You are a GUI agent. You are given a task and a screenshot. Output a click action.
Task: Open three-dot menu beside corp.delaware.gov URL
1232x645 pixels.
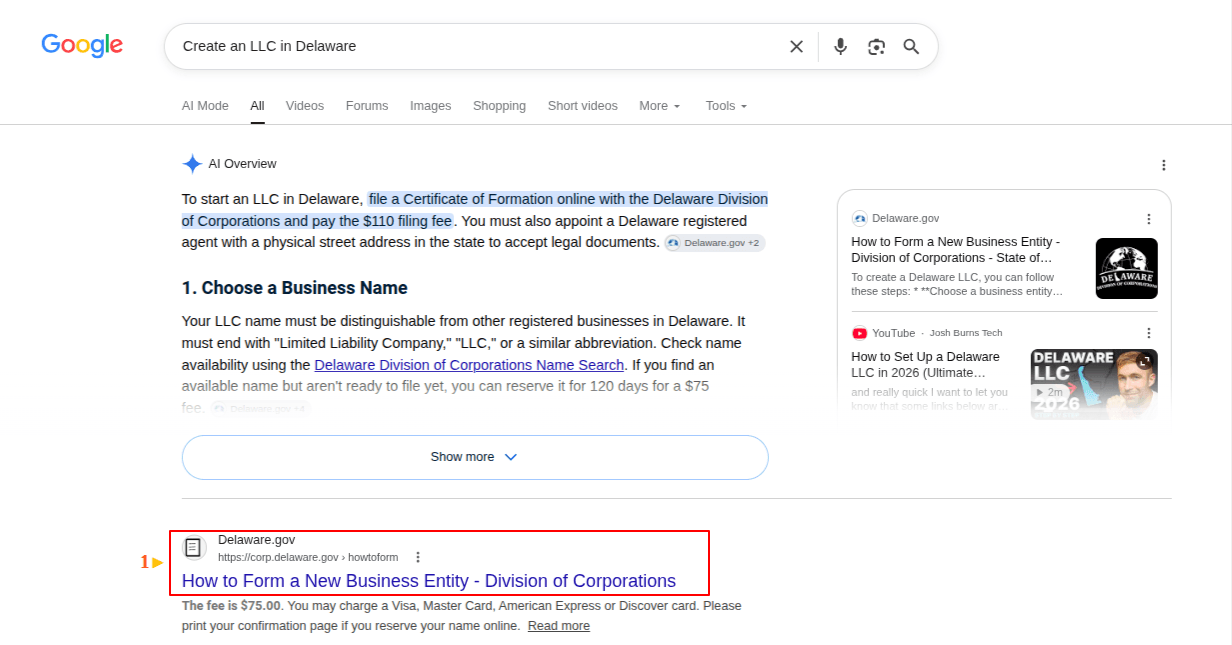click(418, 557)
